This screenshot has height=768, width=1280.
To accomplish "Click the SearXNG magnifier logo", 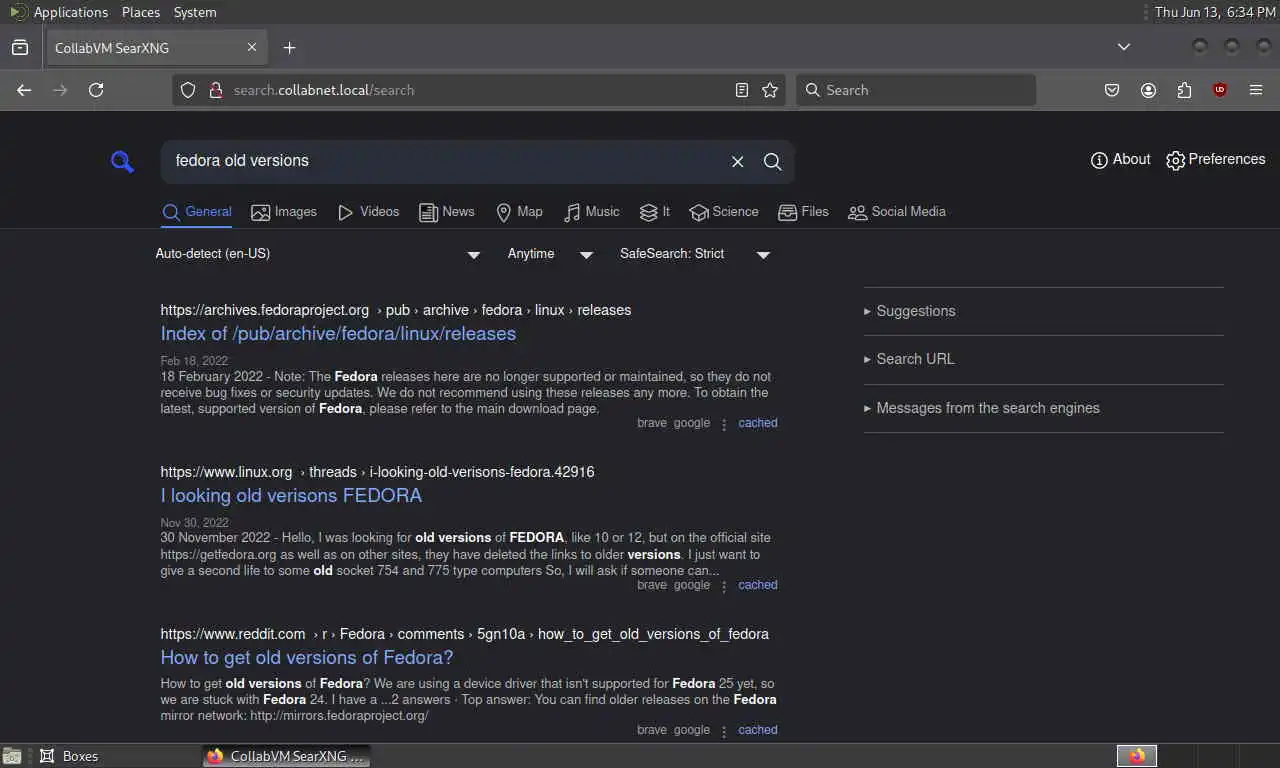I will [122, 161].
